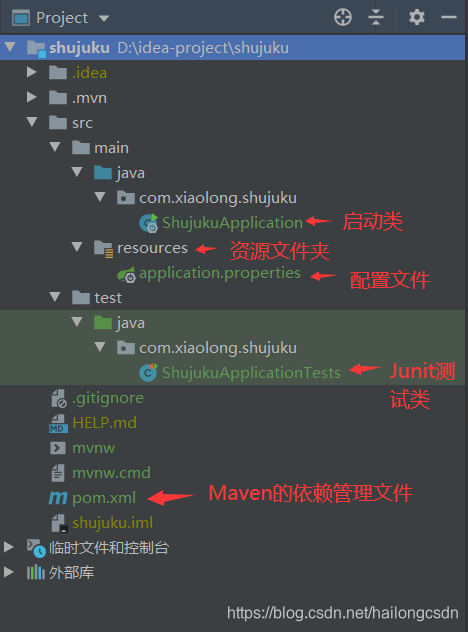Click the external libraries bar-chart icon
Image resolution: width=468 pixels, height=632 pixels.
[35, 572]
